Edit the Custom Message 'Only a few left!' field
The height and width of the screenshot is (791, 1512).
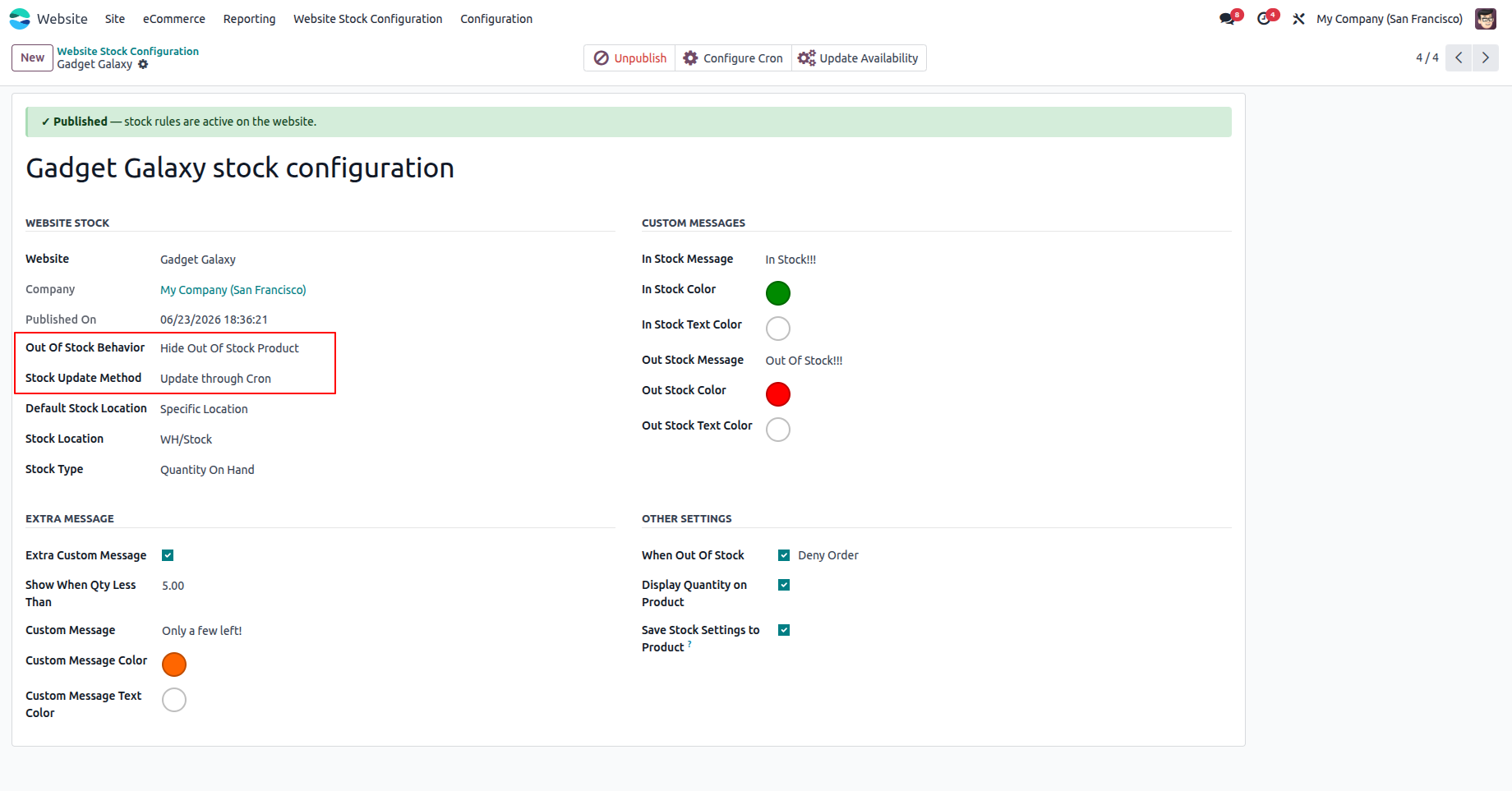click(202, 631)
